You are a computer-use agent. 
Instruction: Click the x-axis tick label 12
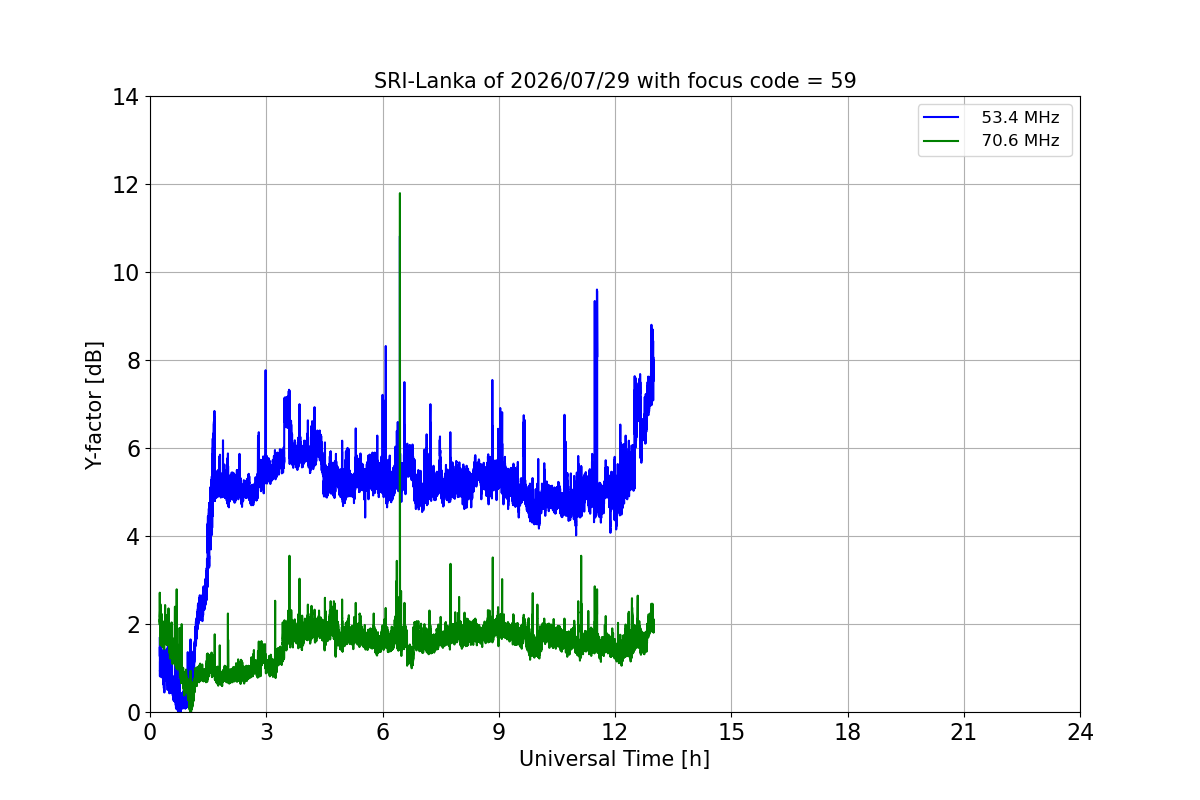pos(615,732)
